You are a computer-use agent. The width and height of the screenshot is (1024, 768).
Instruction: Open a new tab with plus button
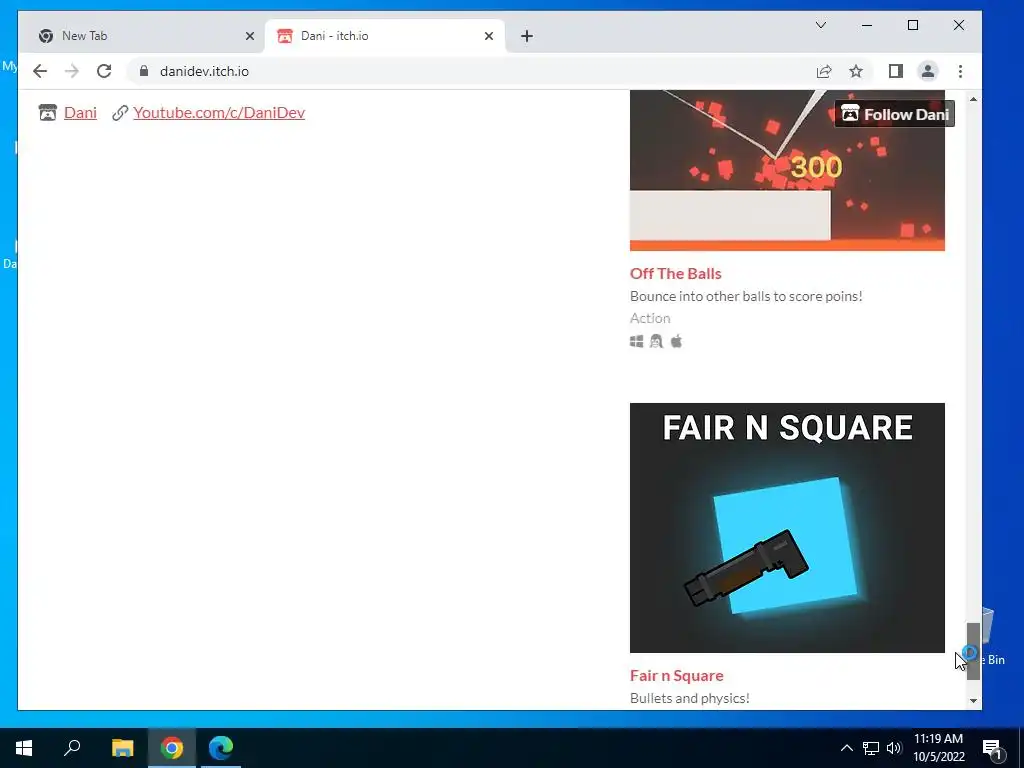[527, 36]
